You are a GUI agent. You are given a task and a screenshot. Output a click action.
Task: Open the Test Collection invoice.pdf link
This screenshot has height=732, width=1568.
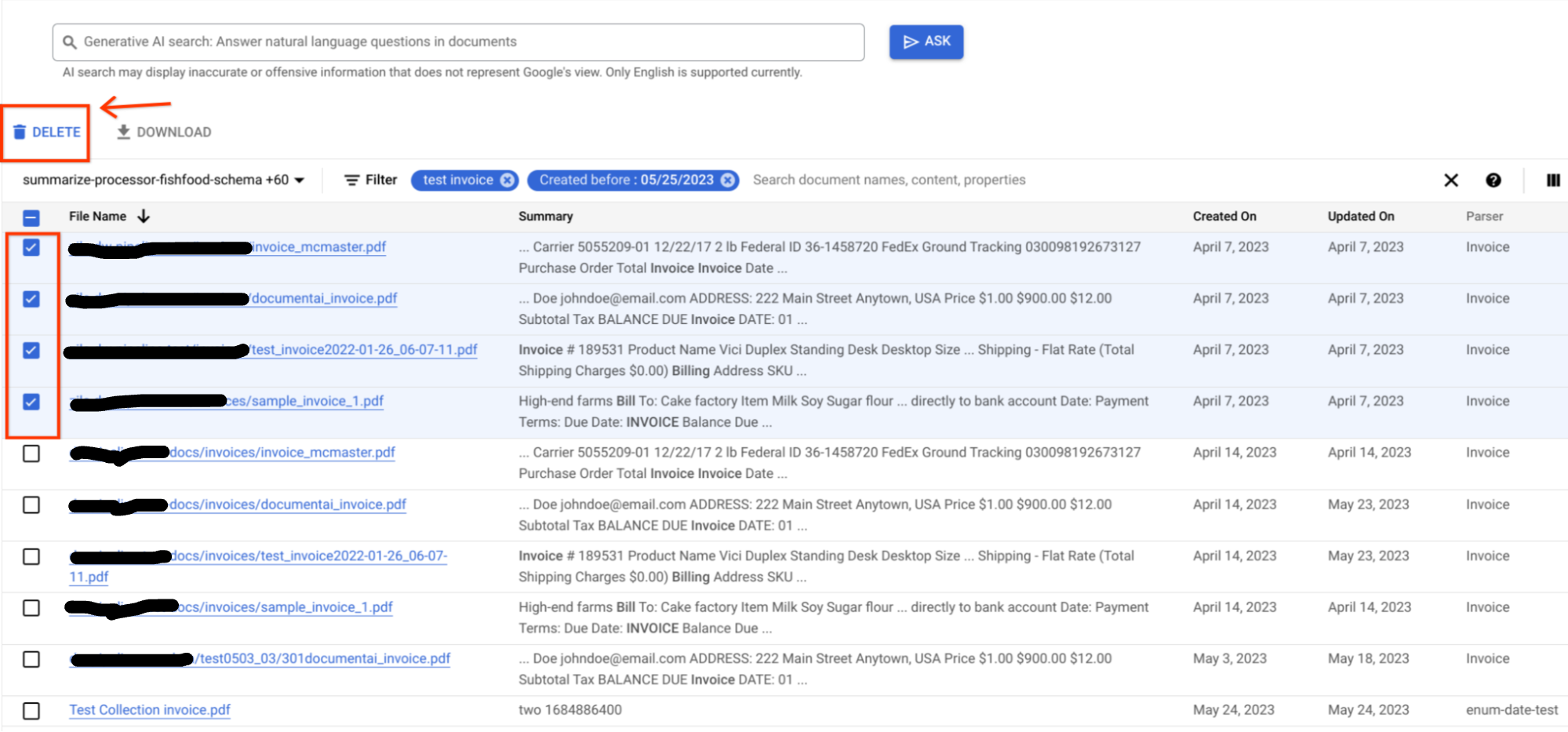pyautogui.click(x=149, y=709)
